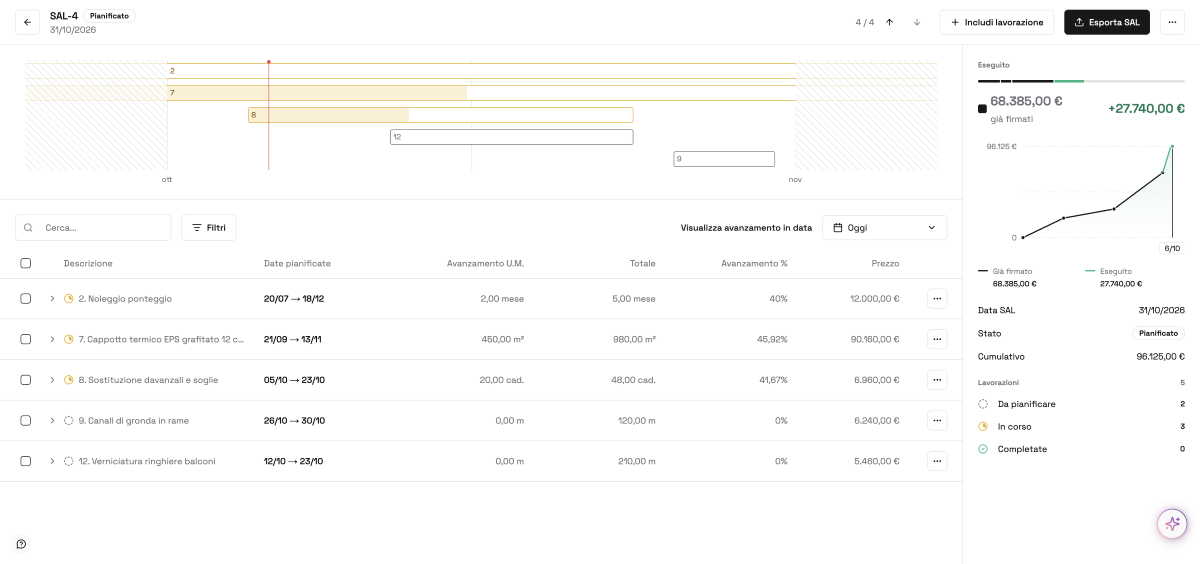This screenshot has width=1200, height=564.
Task: Open the AI assistant sparkle button
Action: point(1172,523)
